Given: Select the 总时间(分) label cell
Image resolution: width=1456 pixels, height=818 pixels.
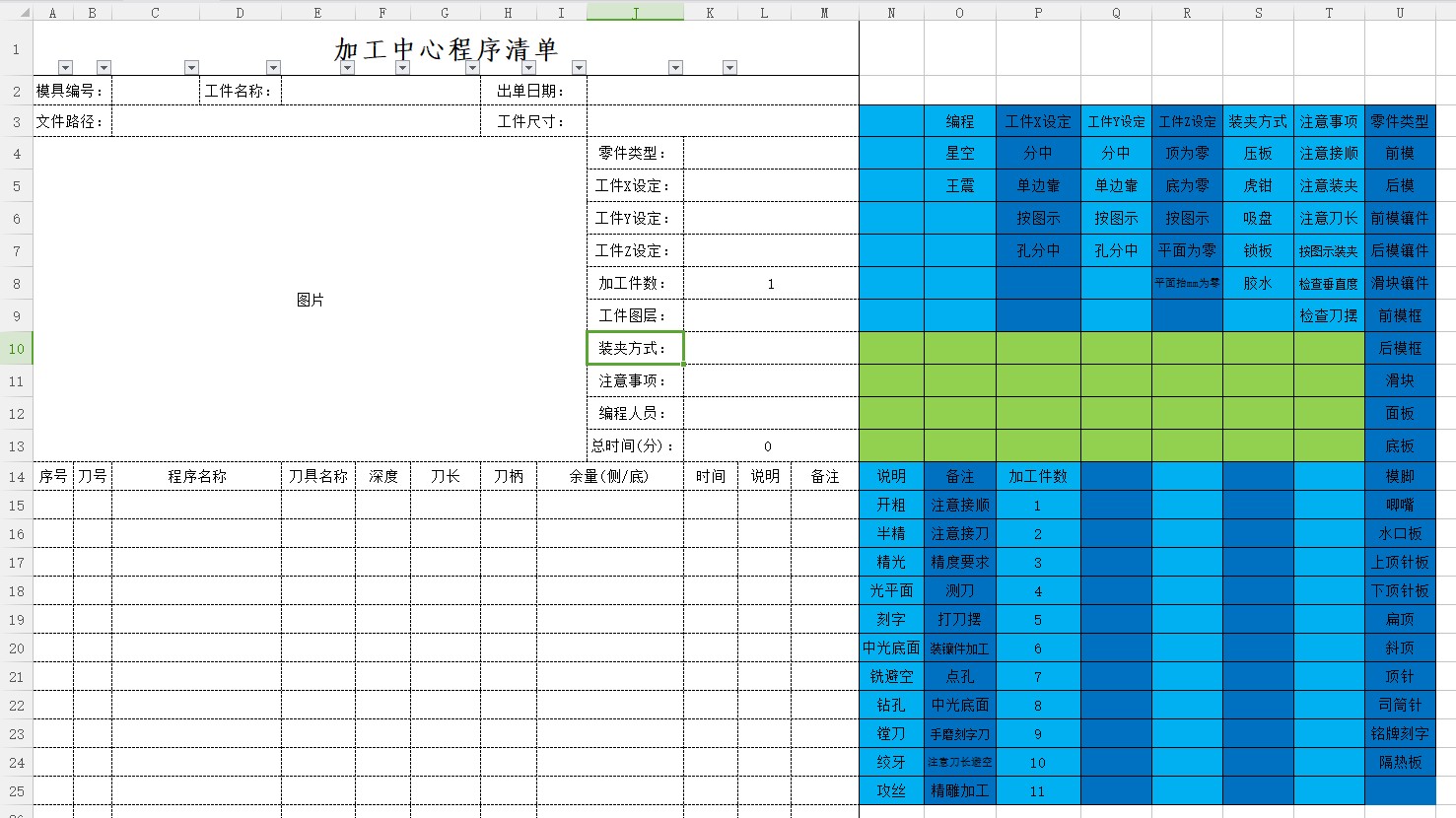Looking at the screenshot, I should [x=635, y=445].
